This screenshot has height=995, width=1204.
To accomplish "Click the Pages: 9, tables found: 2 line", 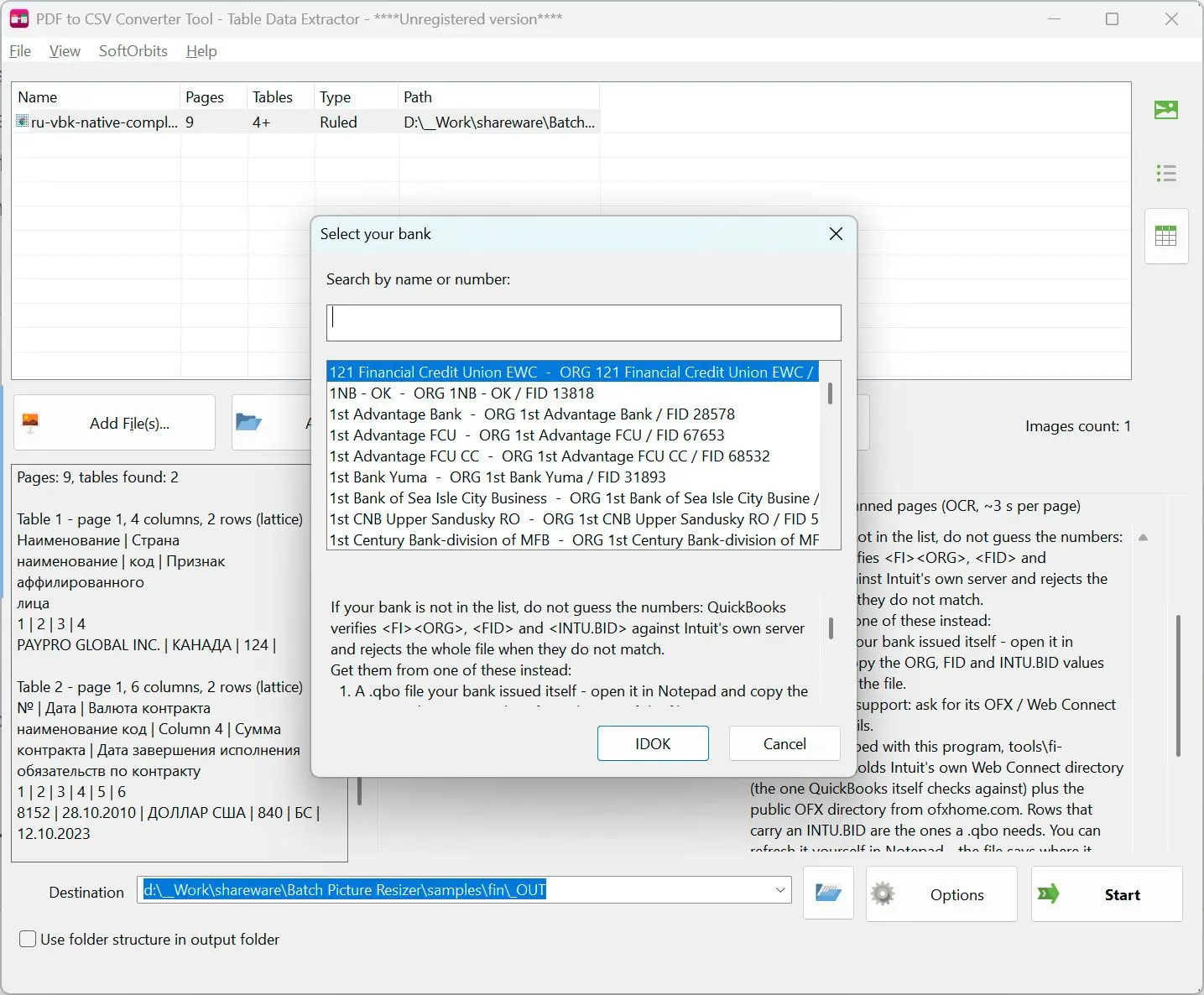I will coord(97,477).
